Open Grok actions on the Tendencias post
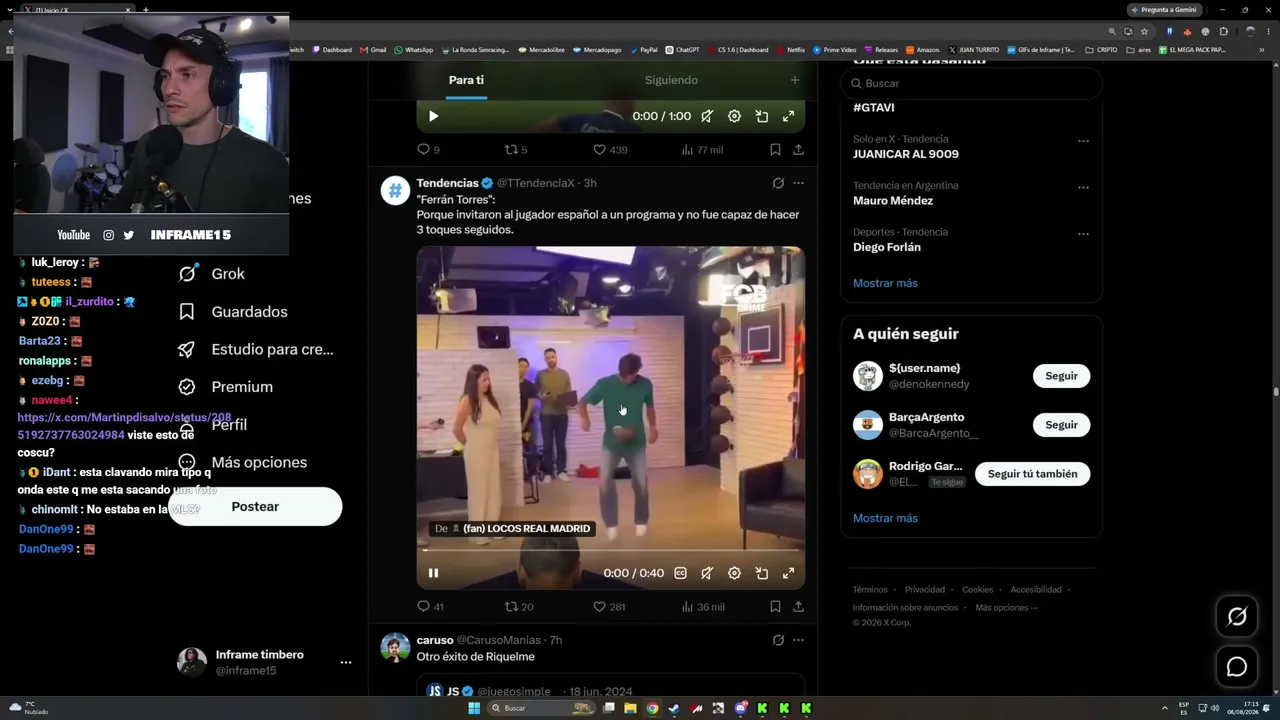 (x=778, y=183)
